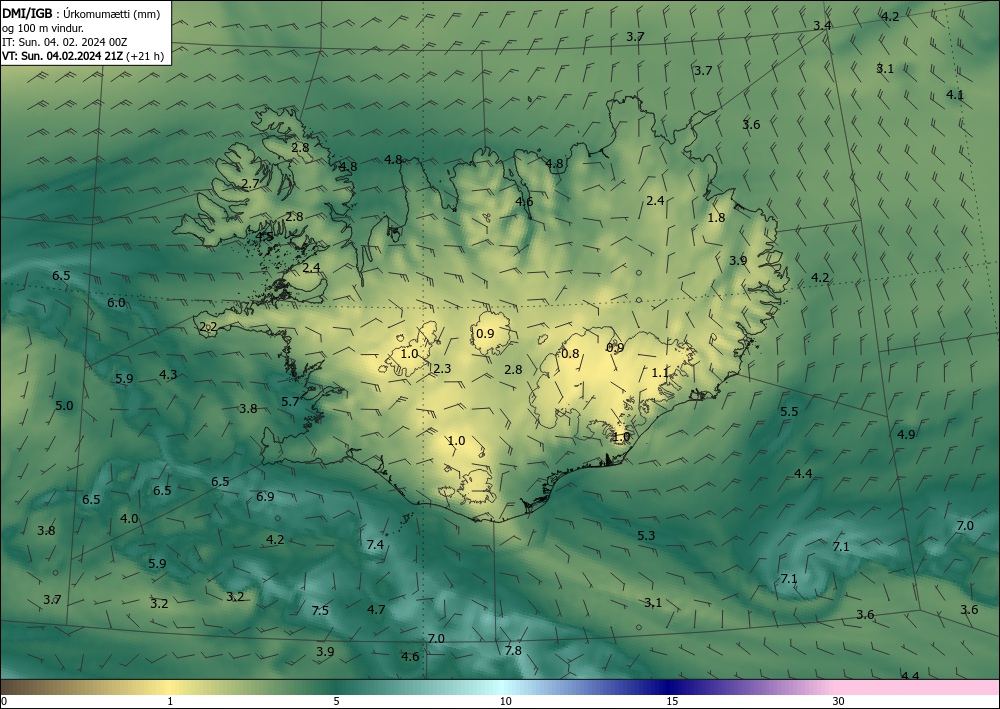This screenshot has height=709, width=1000.
Task: Click the 2.2 value on the peninsula tip
Action: click(209, 327)
